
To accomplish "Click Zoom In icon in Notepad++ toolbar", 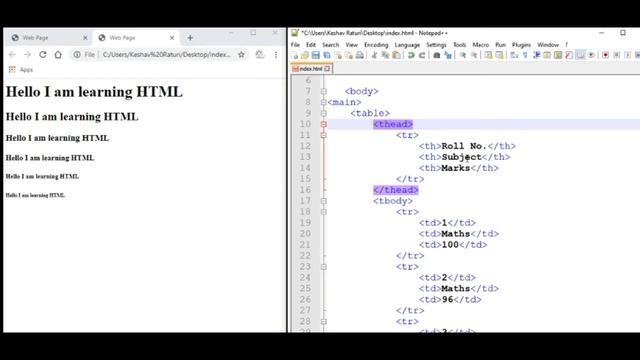I will 462,55.
